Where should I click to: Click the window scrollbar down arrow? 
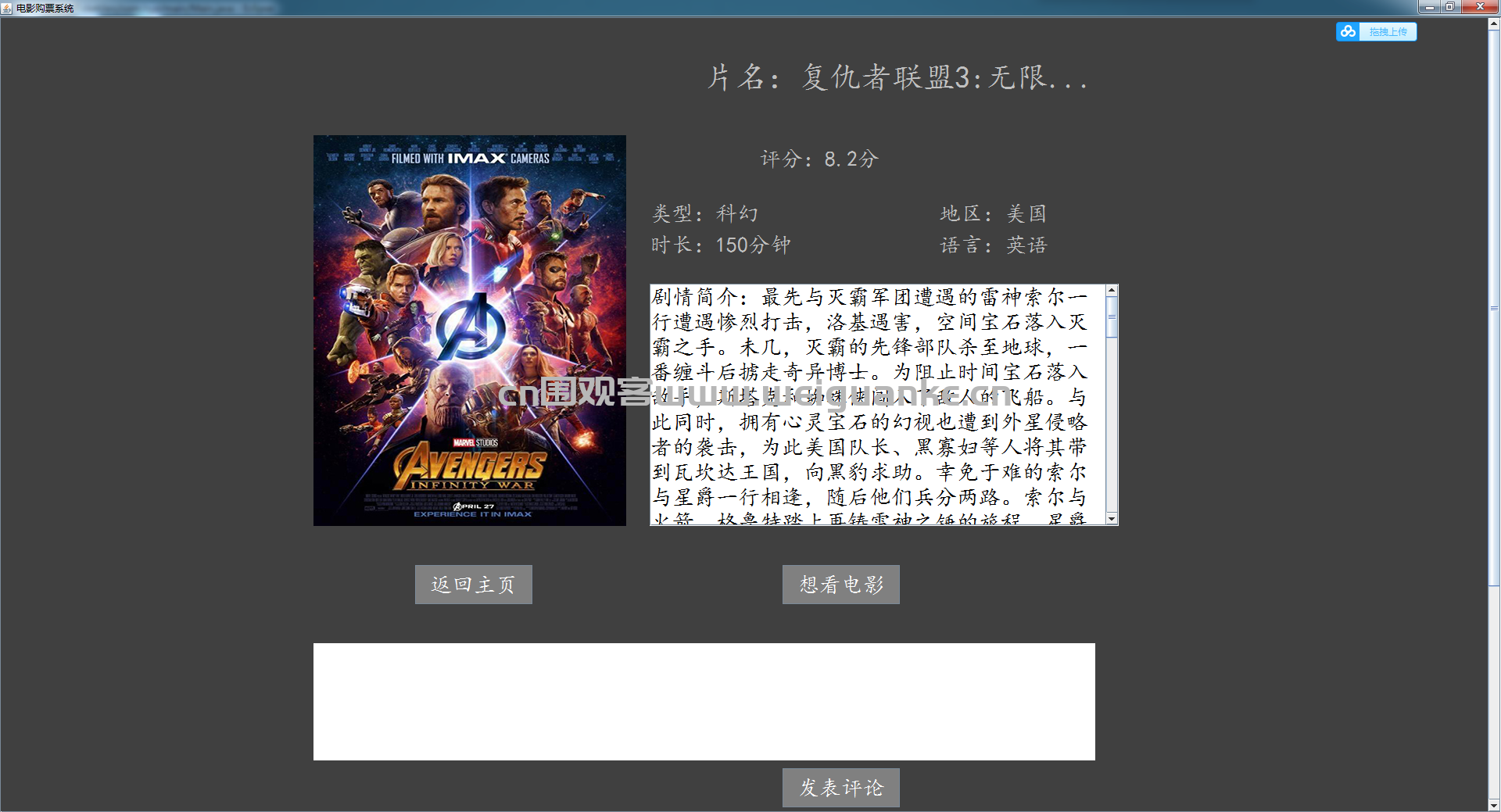point(1494,805)
